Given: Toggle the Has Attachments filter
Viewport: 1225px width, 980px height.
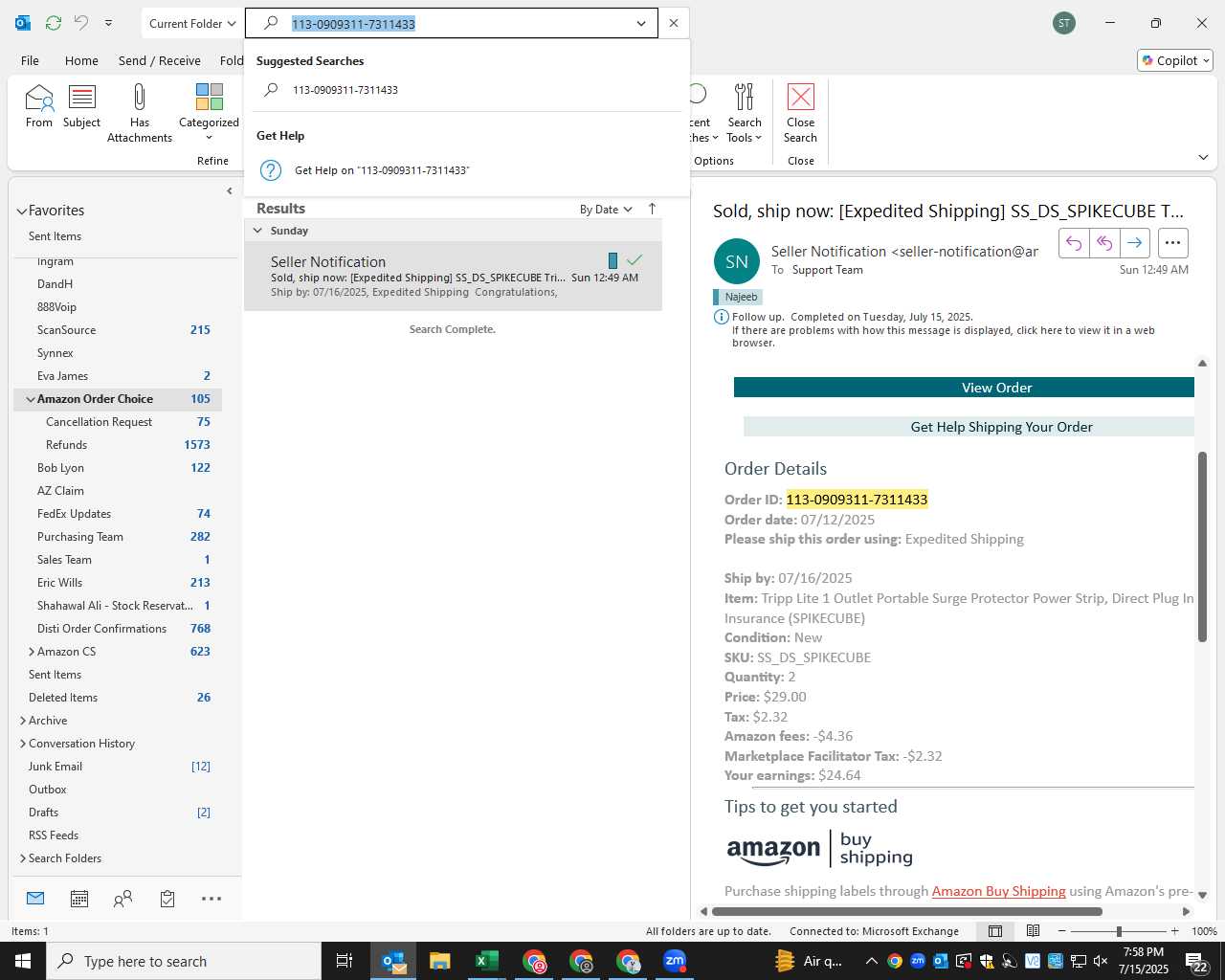Looking at the screenshot, I should [x=140, y=113].
